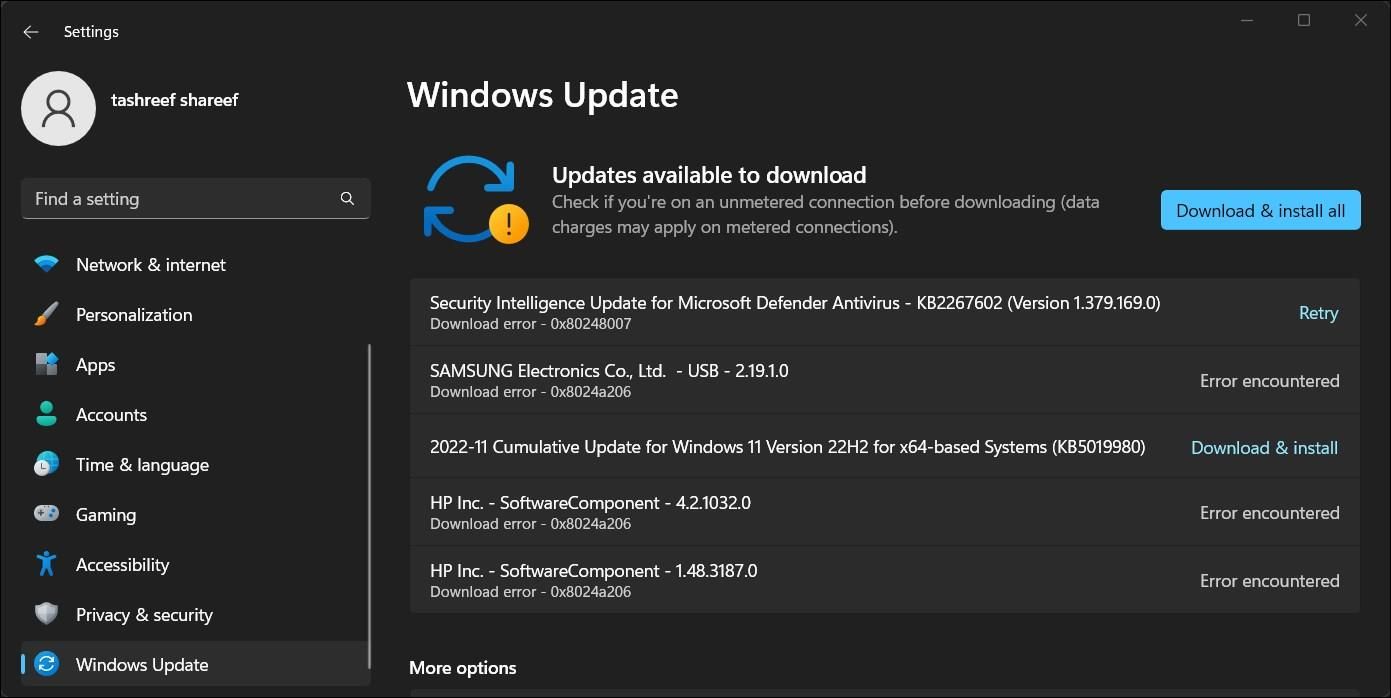The width and height of the screenshot is (1391, 698).
Task: Click the Find a setting search box
Action: coord(196,199)
